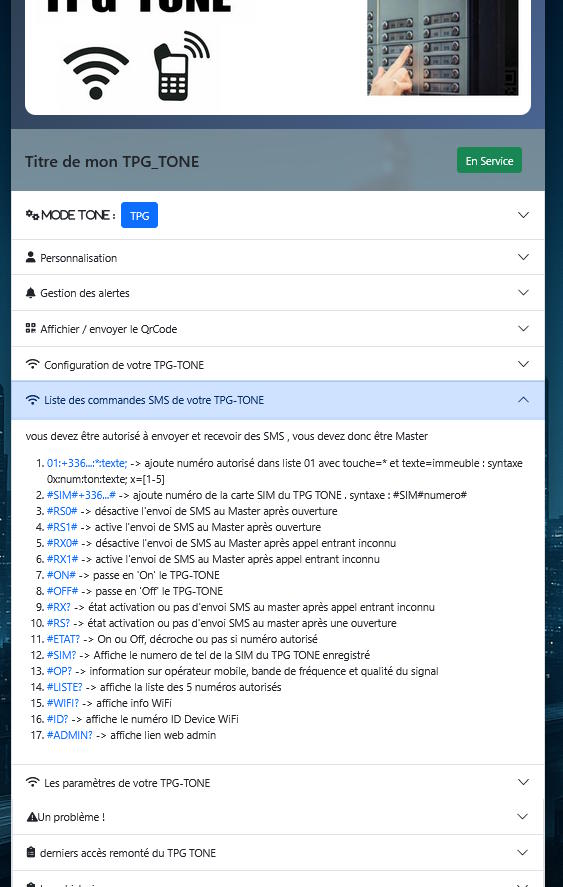Expand the Personnalisation chevron

tap(523, 257)
